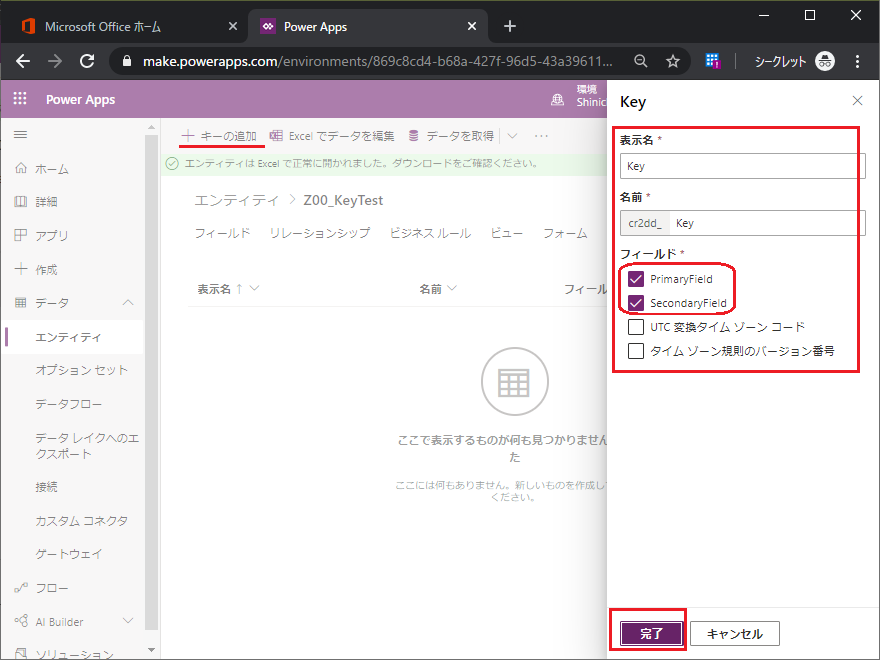This screenshot has height=660, width=880.
Task: Check the time zone rule version number checkbox
Action: pos(636,351)
